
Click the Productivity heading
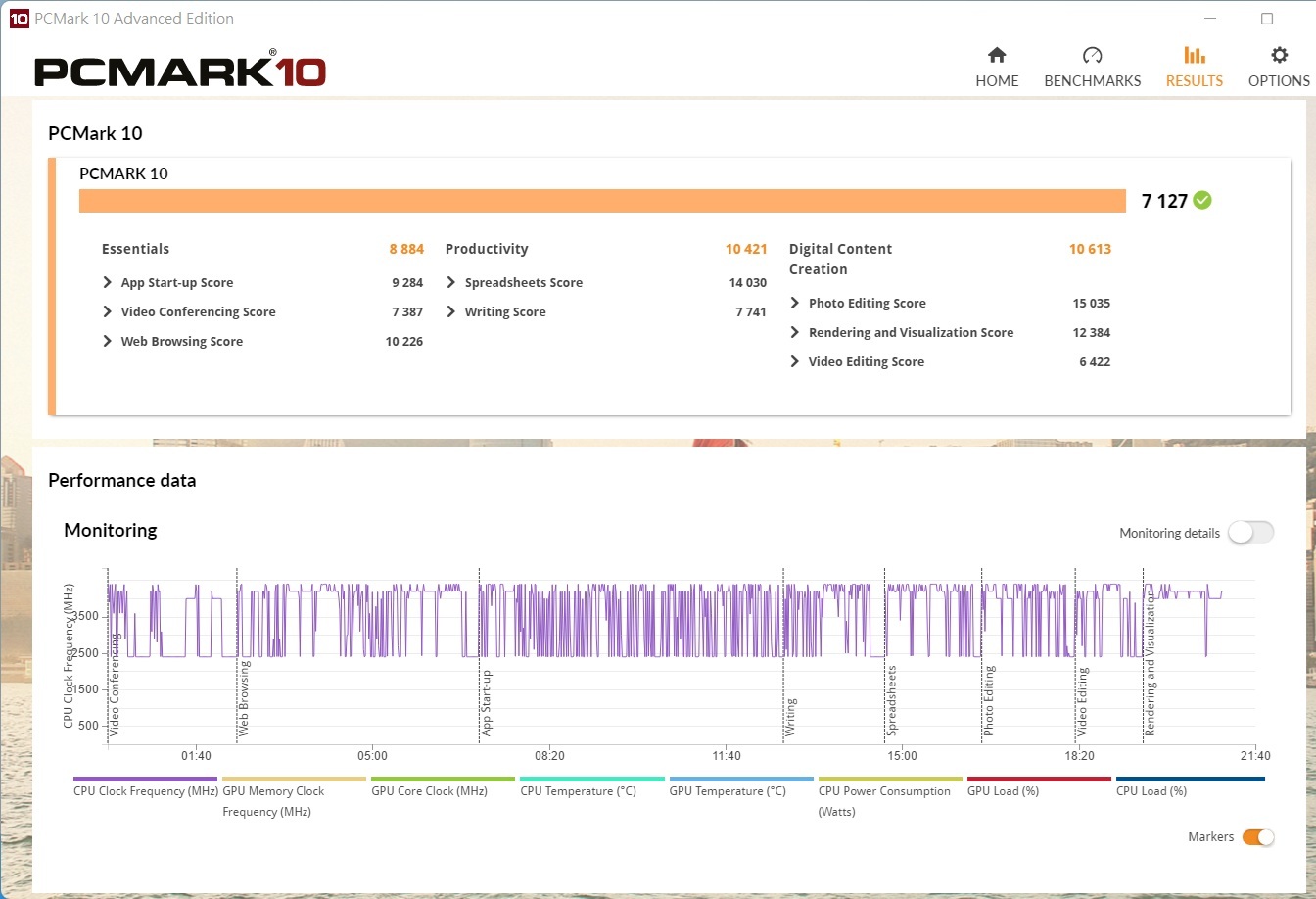[x=487, y=249]
